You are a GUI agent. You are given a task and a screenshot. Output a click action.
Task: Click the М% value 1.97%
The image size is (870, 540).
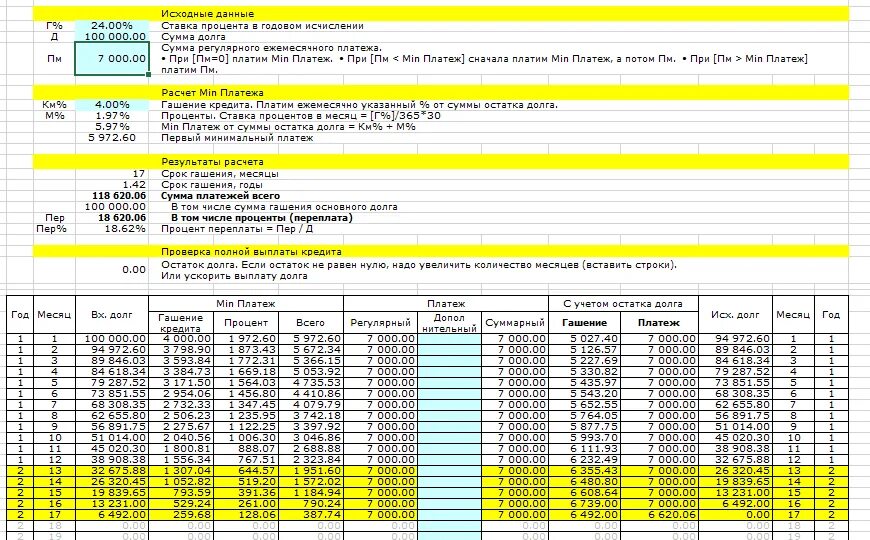pos(112,115)
